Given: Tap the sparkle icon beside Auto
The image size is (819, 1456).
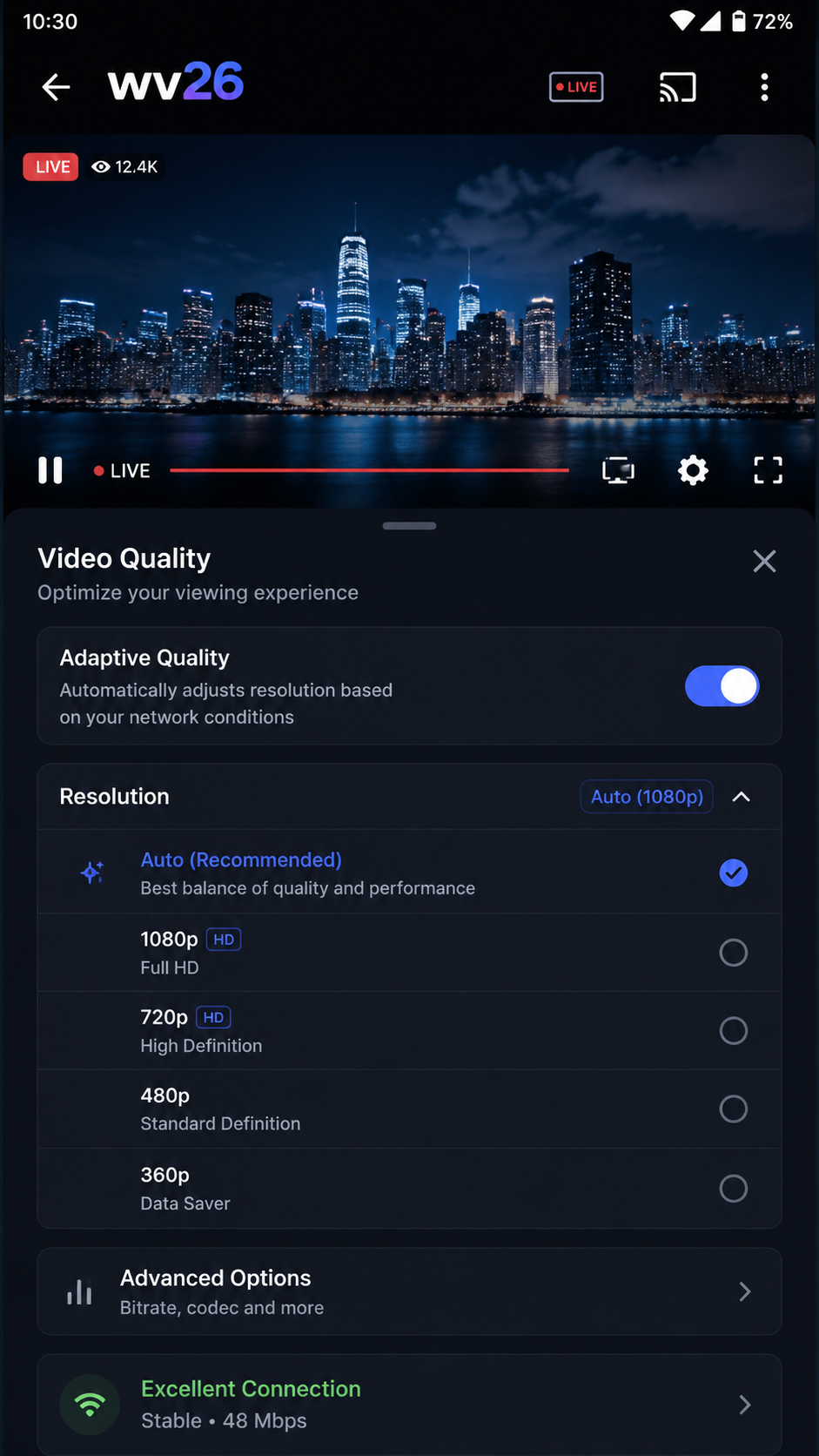Looking at the screenshot, I should [x=92, y=872].
